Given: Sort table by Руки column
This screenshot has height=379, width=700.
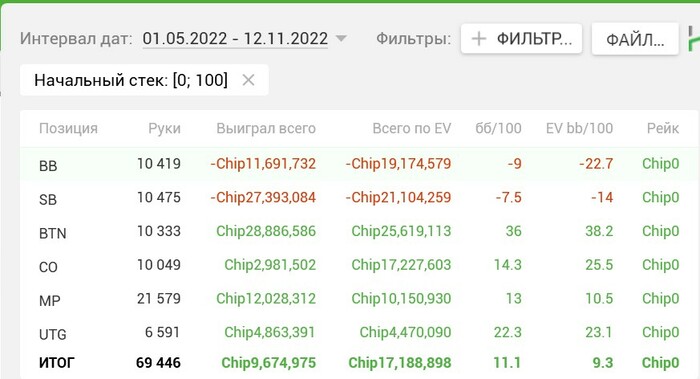Looking at the screenshot, I should tap(164, 129).
